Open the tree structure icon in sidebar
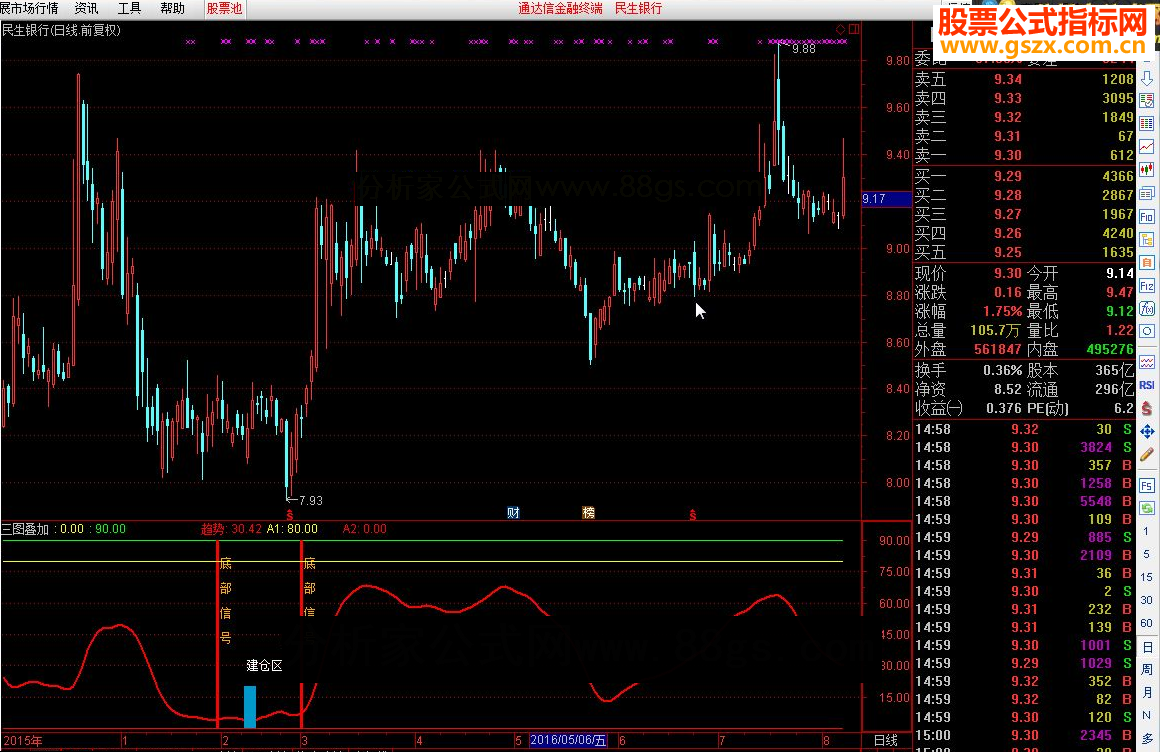1160x752 pixels. 1147,239
